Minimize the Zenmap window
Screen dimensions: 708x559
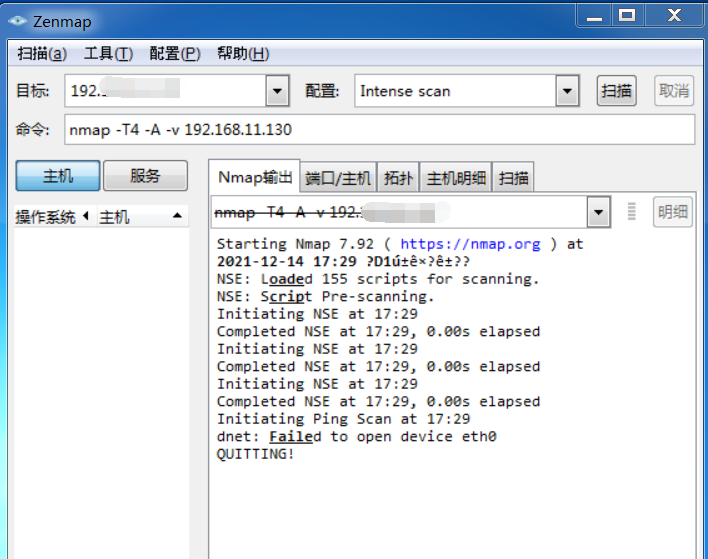tap(594, 16)
